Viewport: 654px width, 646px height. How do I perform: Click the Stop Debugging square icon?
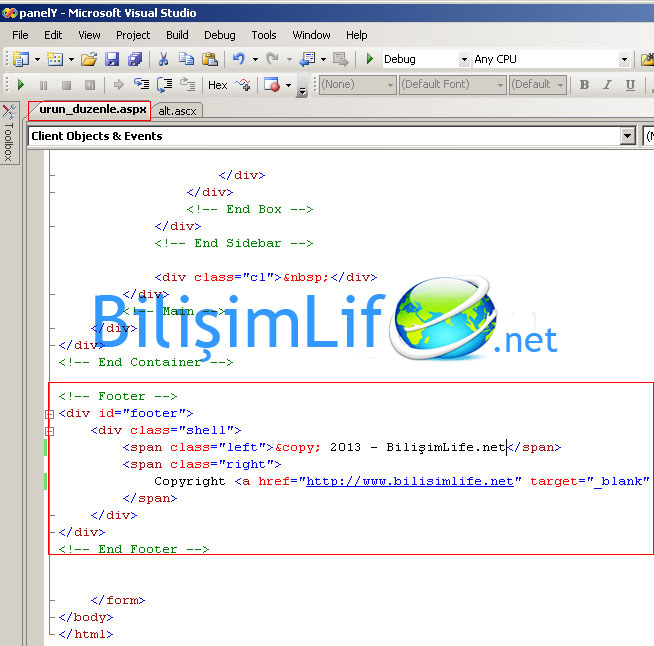click(66, 85)
